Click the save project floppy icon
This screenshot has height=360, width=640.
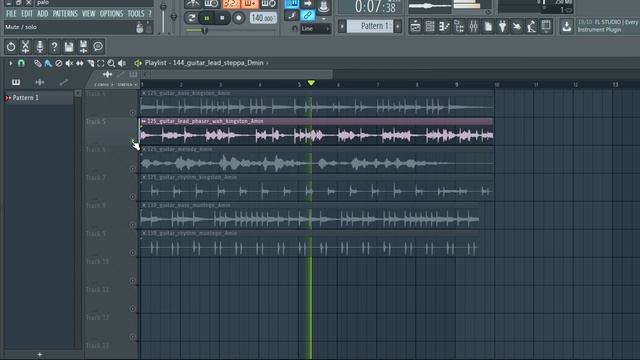[69, 47]
